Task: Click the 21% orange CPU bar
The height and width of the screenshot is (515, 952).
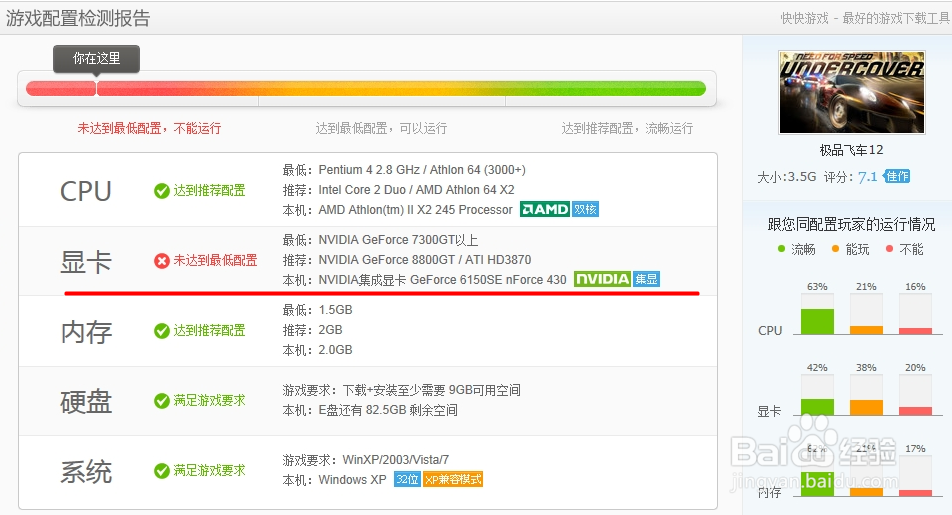Action: pyautogui.click(x=866, y=330)
